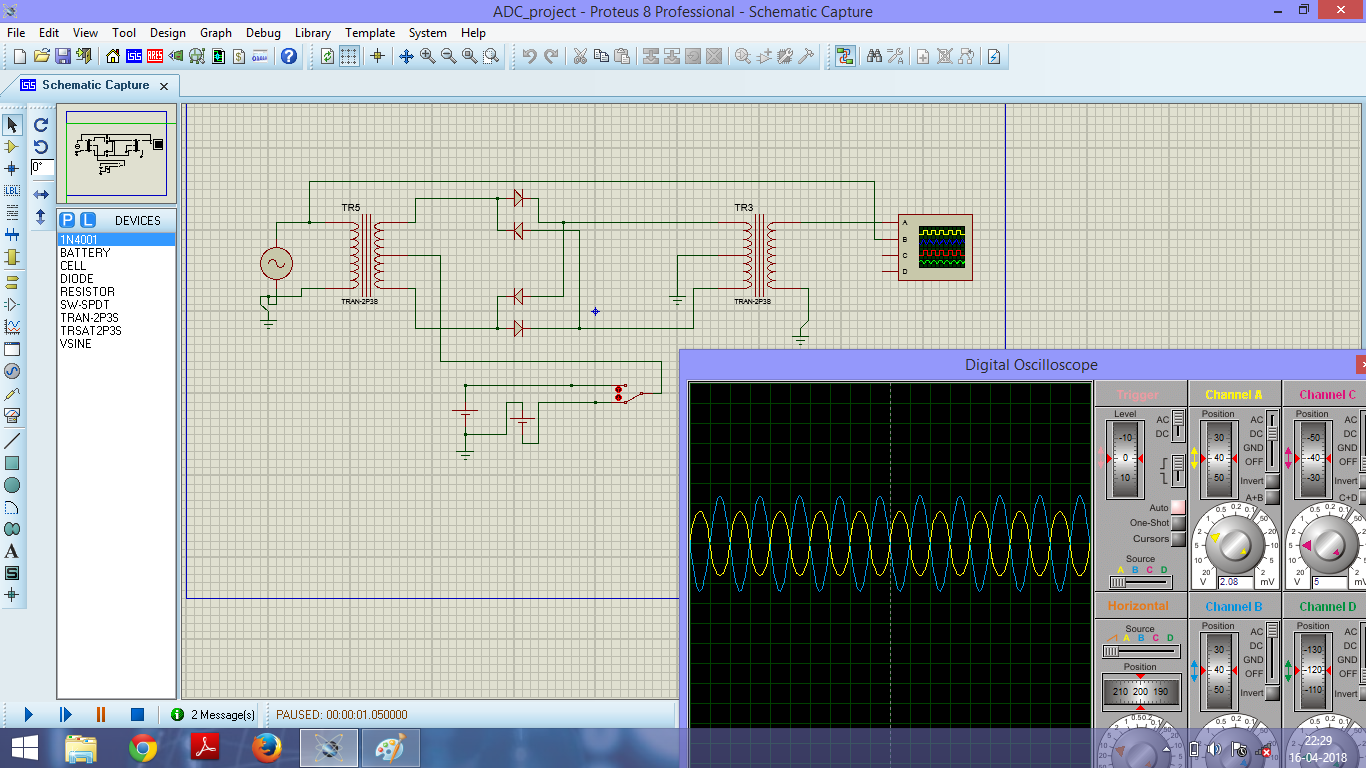Stop the simulation with stop button

point(137,714)
